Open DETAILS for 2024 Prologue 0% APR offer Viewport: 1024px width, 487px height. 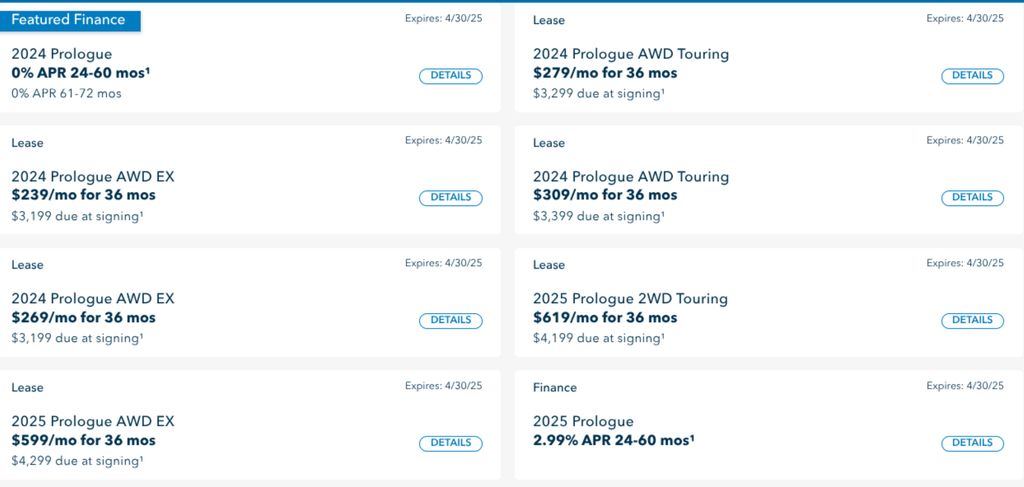451,76
